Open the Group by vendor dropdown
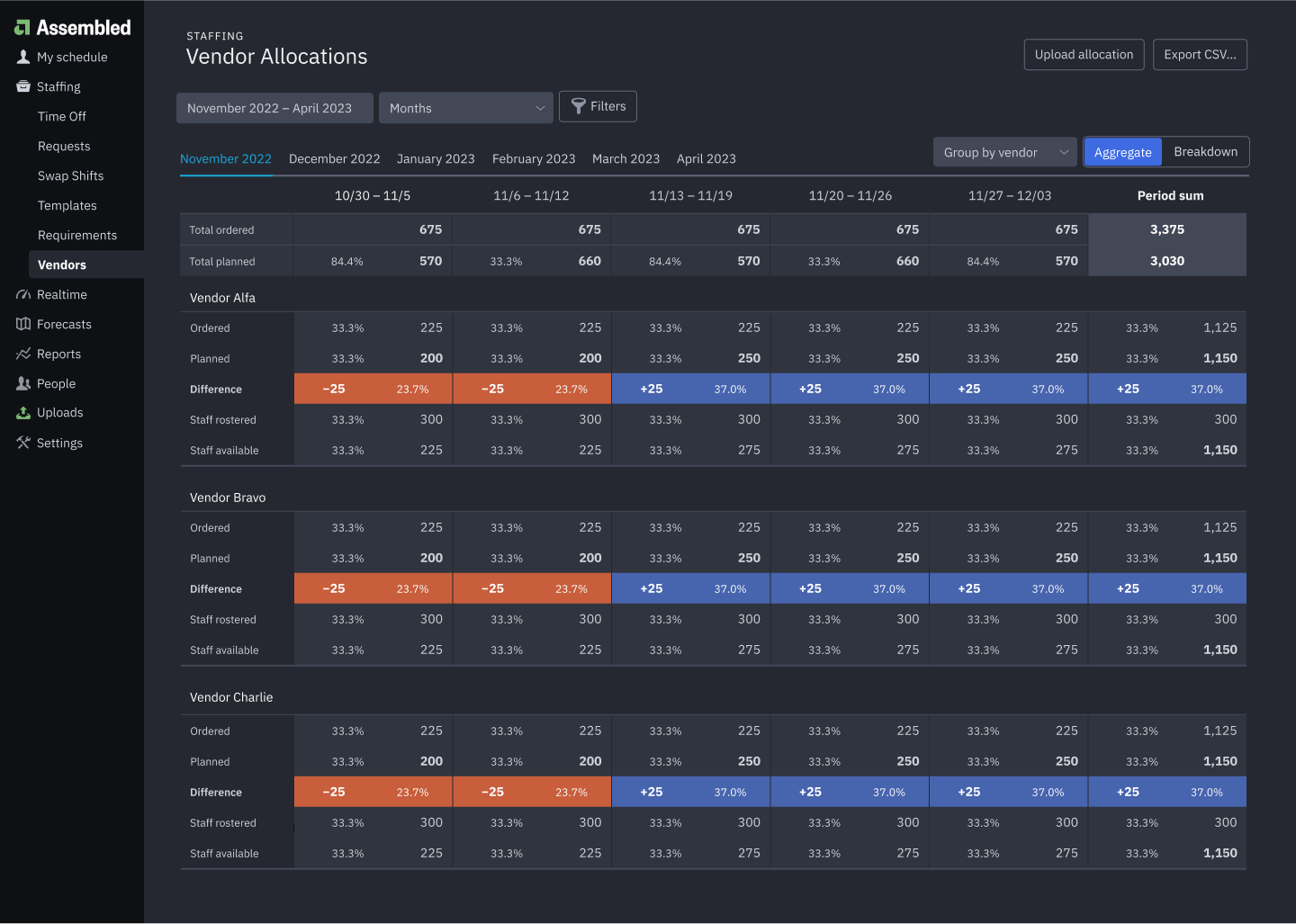The image size is (1296, 924). point(1004,152)
